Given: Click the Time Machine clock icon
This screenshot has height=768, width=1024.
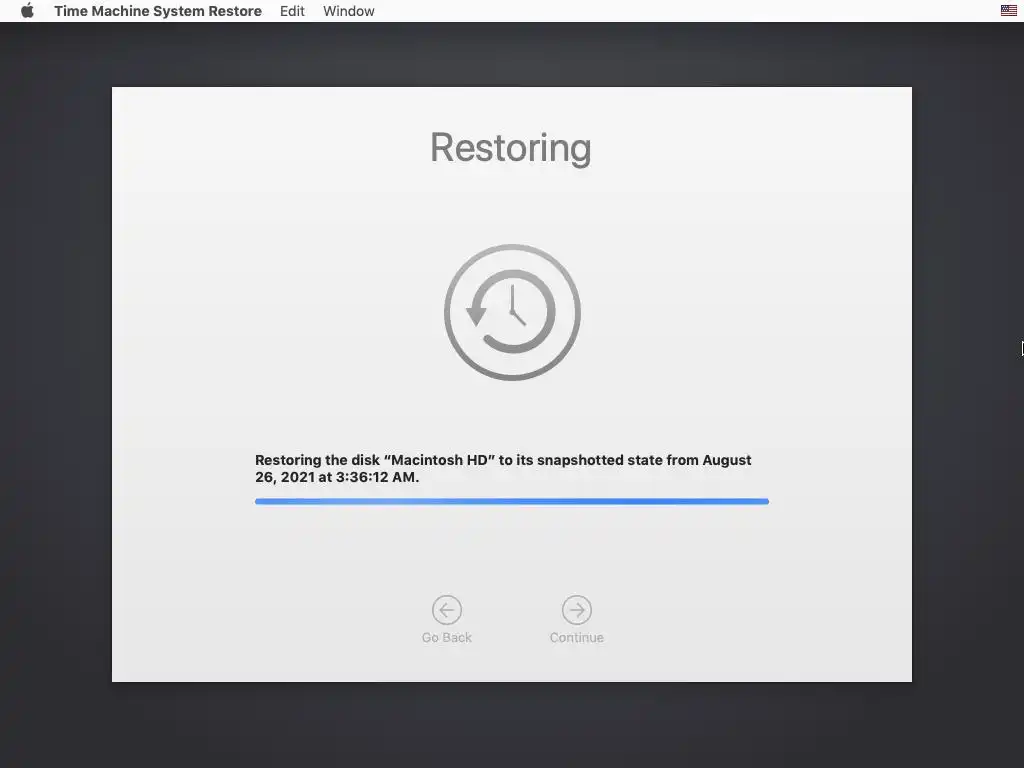Looking at the screenshot, I should point(512,312).
